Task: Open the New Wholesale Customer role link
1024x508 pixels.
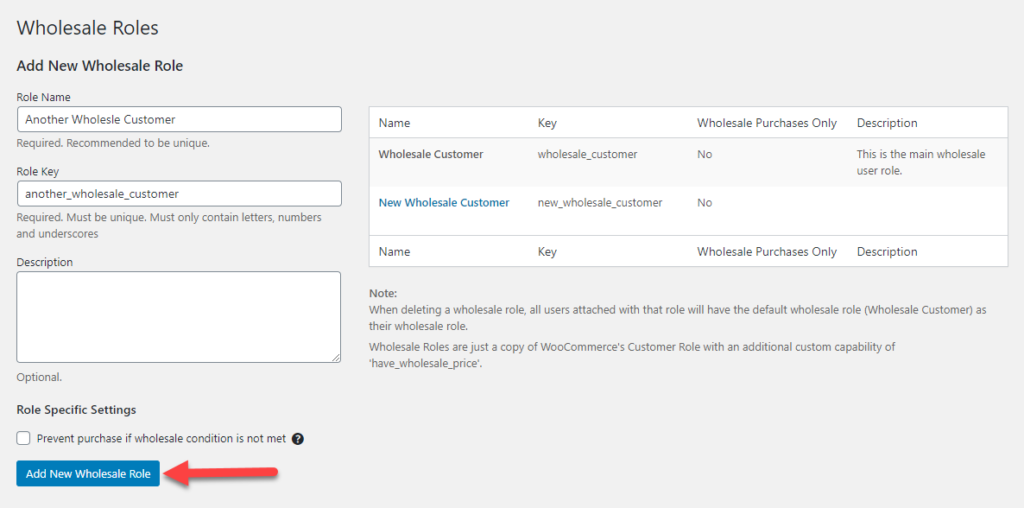Action: (x=443, y=202)
